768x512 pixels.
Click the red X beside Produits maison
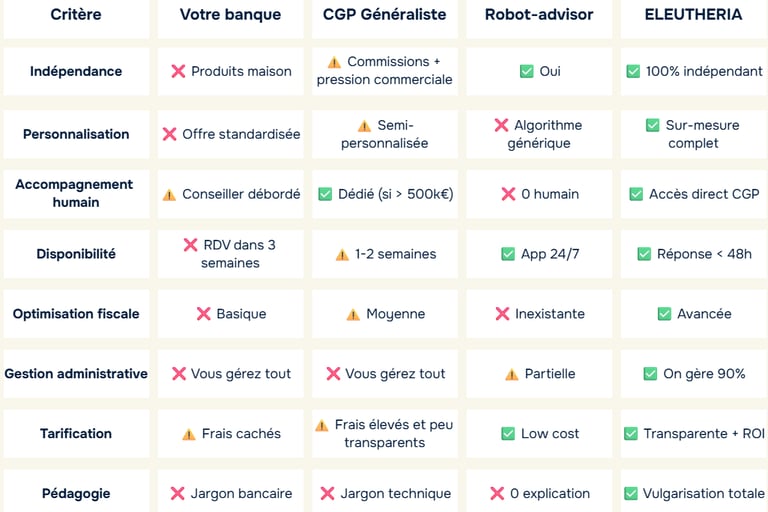(x=178, y=71)
